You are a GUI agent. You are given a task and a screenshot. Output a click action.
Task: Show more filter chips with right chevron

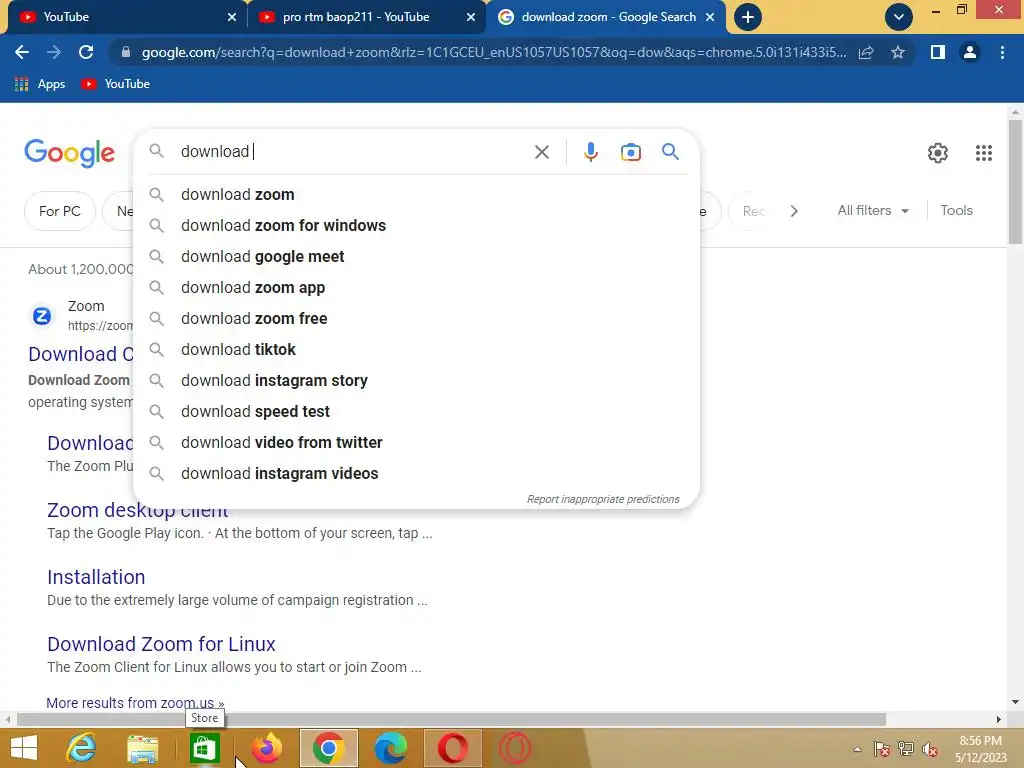(793, 211)
